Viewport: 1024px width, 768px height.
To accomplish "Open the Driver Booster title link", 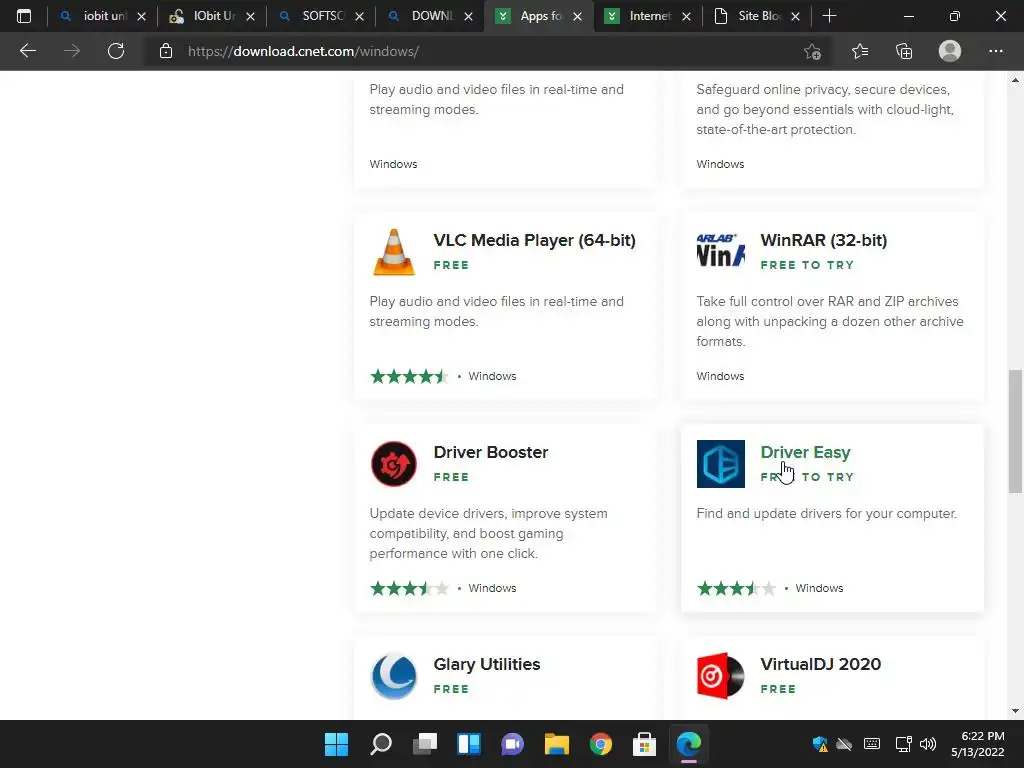I will pyautogui.click(x=490, y=452).
